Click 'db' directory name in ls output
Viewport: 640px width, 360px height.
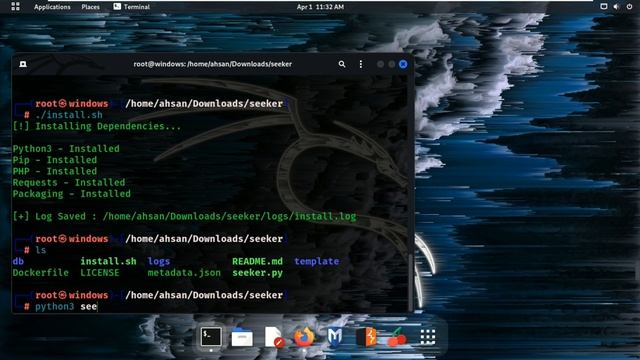(18, 261)
